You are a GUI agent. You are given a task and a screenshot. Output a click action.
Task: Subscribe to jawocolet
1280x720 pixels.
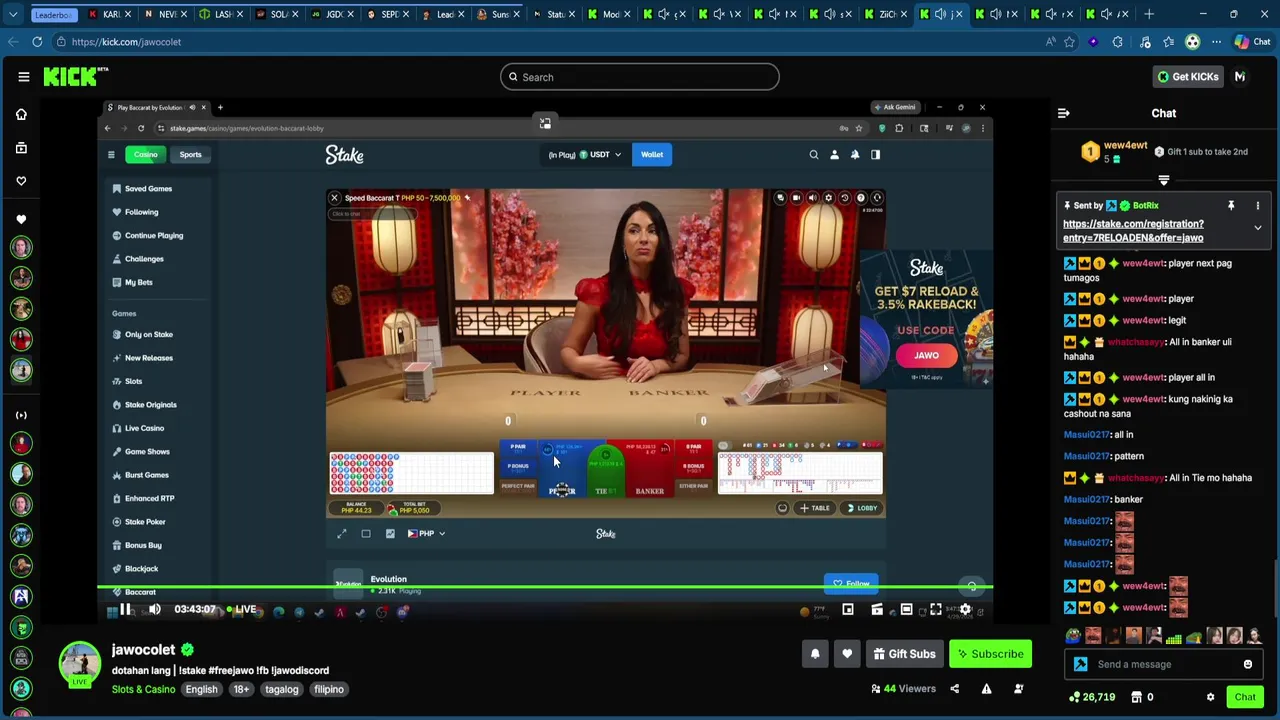click(990, 654)
